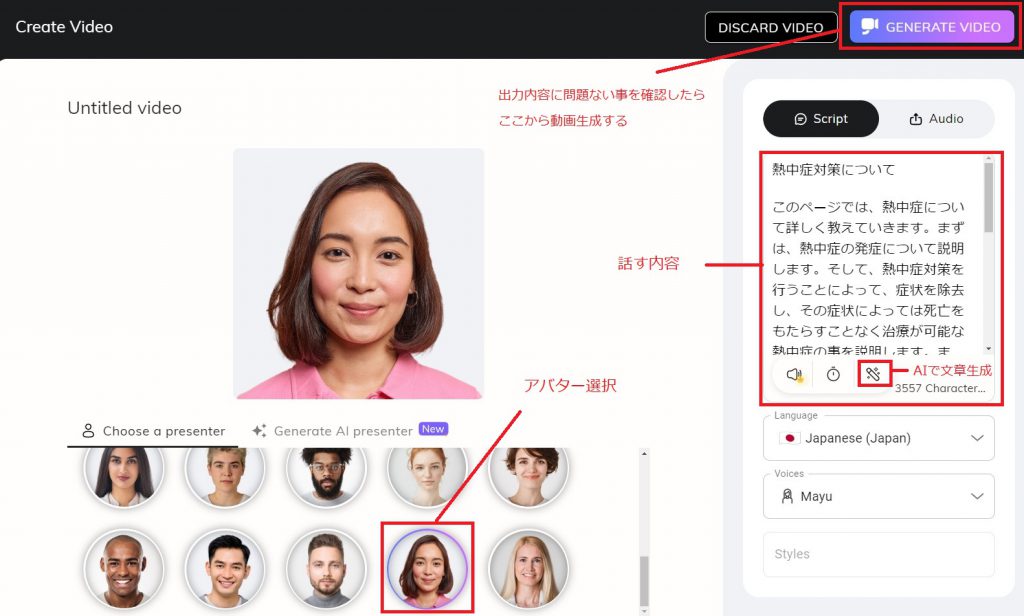1024x616 pixels.
Task: Click the AI script generation wand icon
Action: pyautogui.click(x=873, y=374)
